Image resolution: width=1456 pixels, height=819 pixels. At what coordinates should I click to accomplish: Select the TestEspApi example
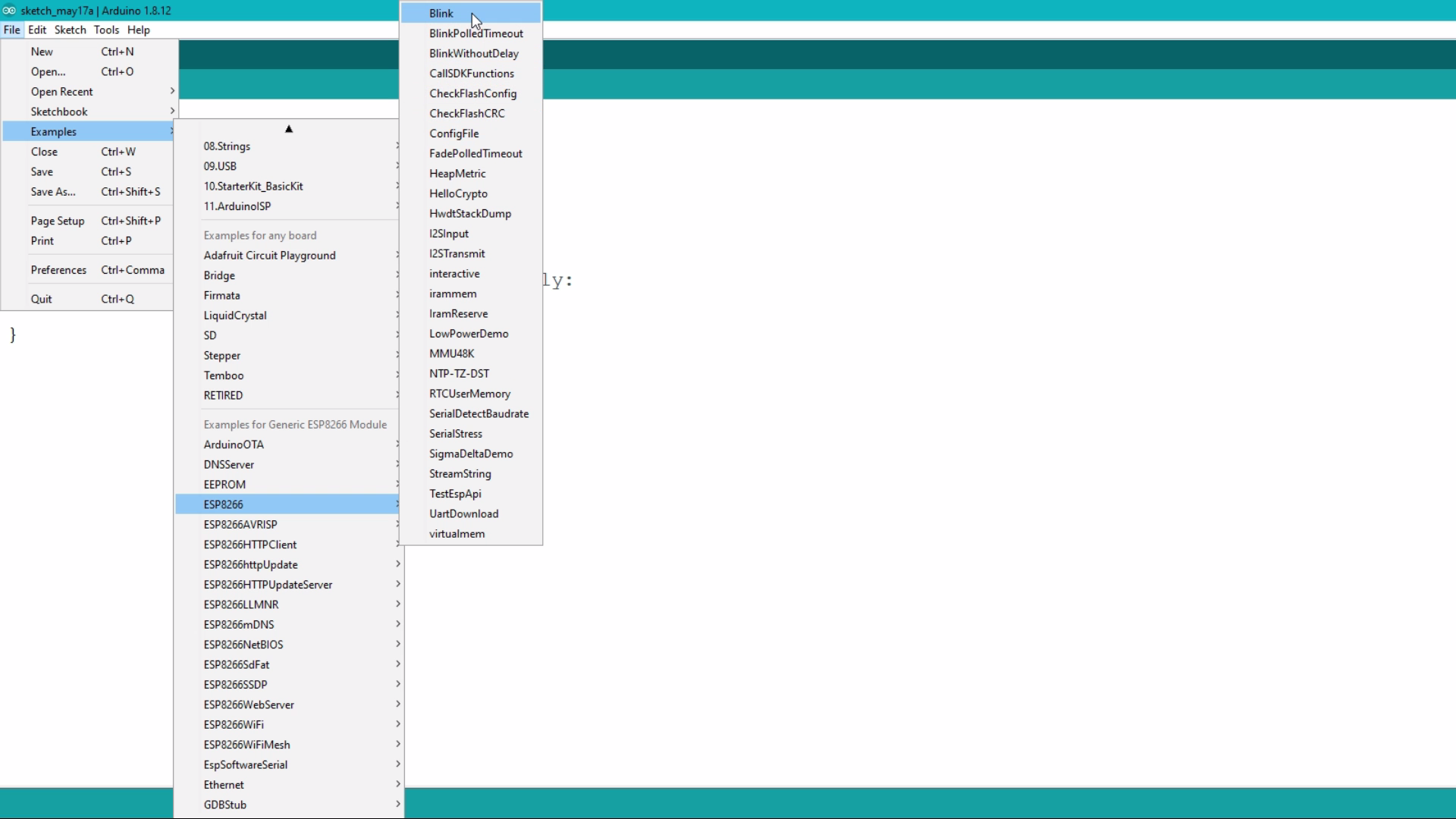[x=471, y=494]
